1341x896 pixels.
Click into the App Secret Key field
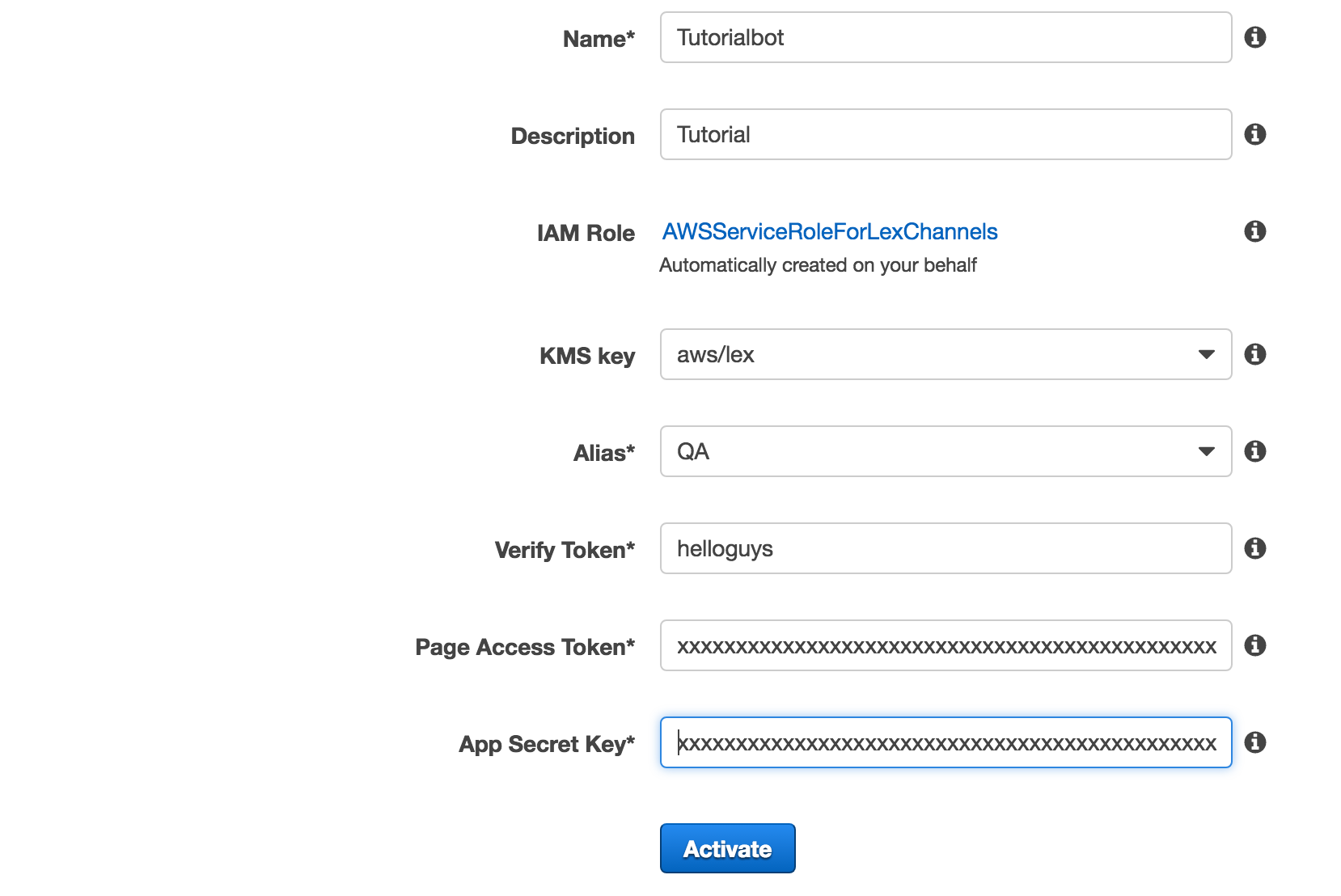pyautogui.click(x=945, y=742)
